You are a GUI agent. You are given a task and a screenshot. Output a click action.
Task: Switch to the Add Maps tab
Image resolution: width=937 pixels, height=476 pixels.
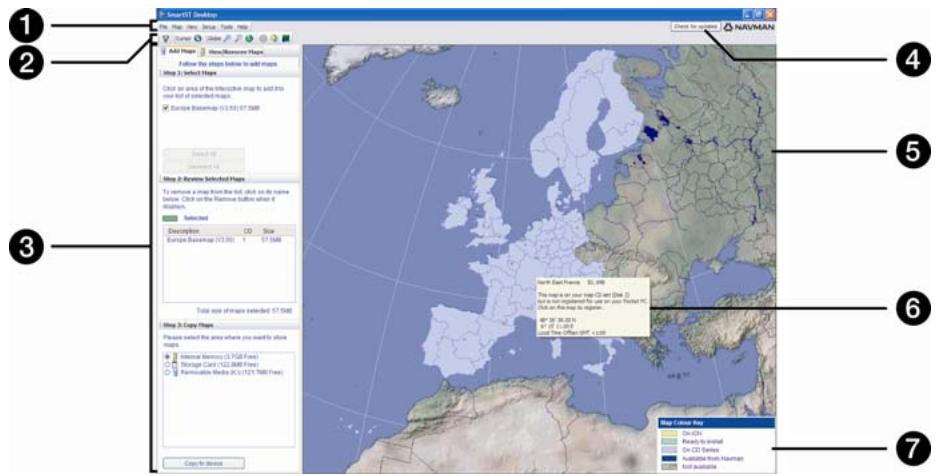tap(178, 52)
